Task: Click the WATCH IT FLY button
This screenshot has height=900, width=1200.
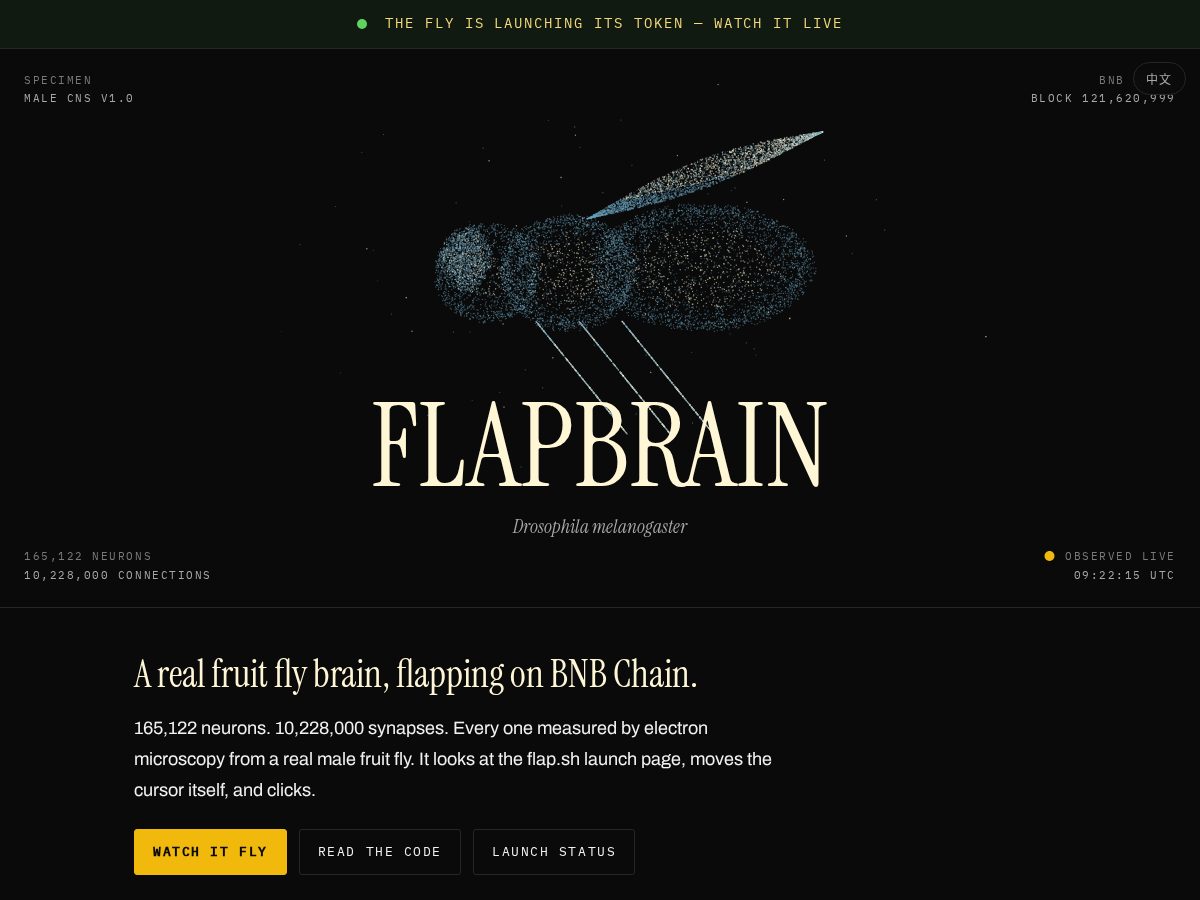Action: point(210,852)
